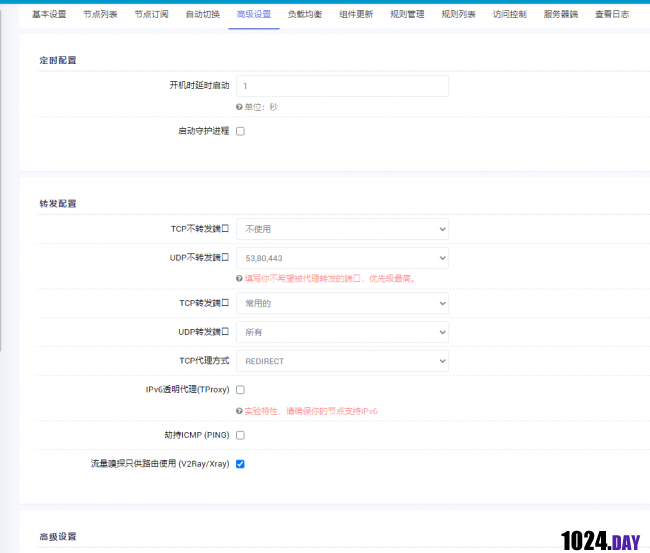Select the 访问控制 tab
The width and height of the screenshot is (650, 553).
click(x=509, y=15)
